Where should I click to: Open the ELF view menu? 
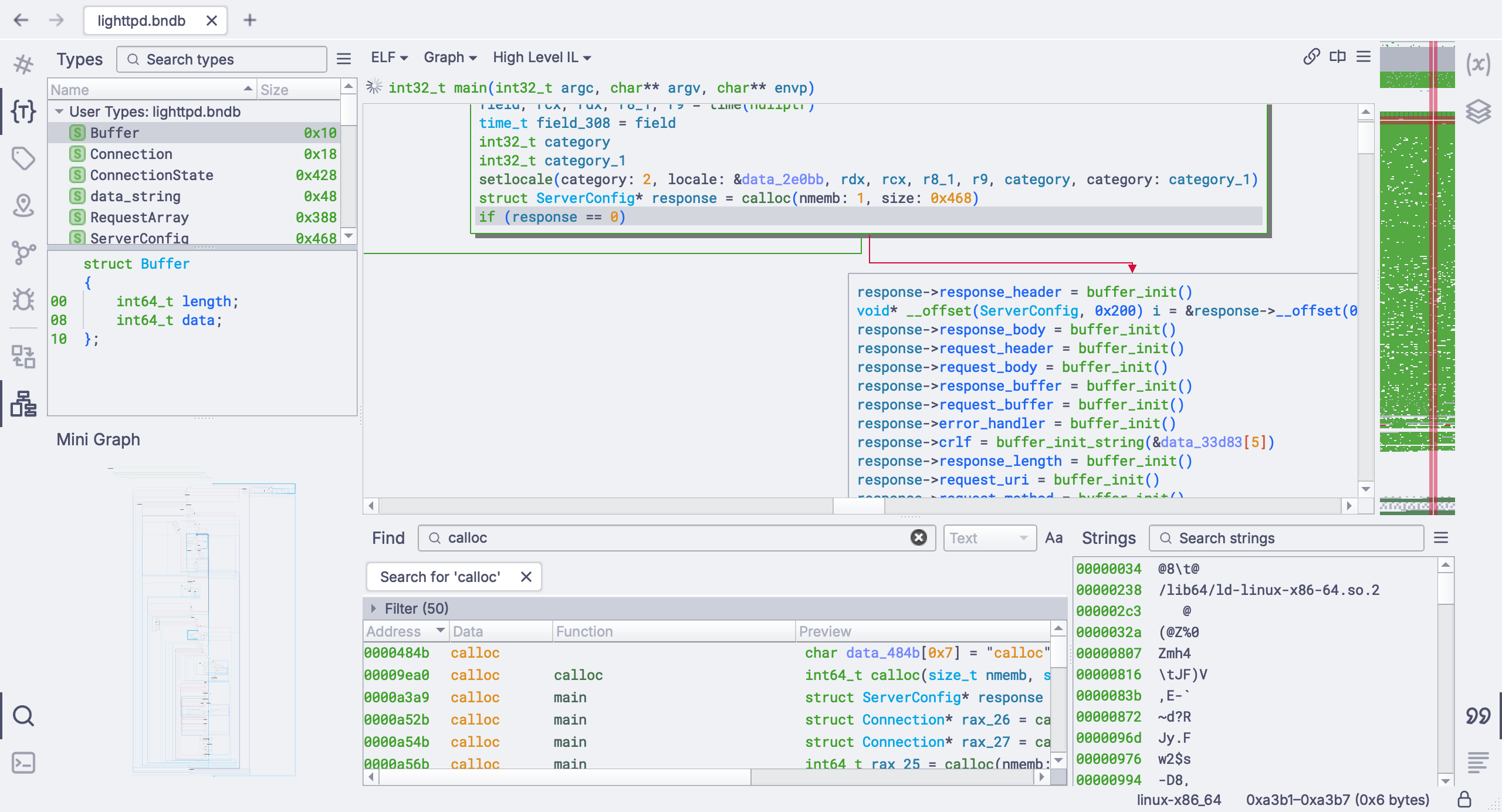[x=389, y=57]
